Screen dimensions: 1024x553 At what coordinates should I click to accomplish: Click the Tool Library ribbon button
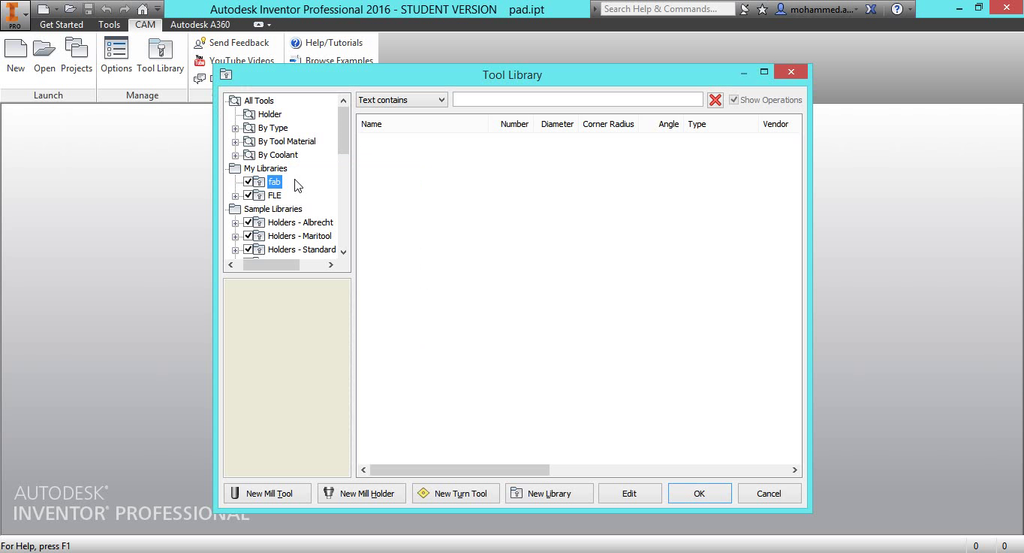(160, 56)
